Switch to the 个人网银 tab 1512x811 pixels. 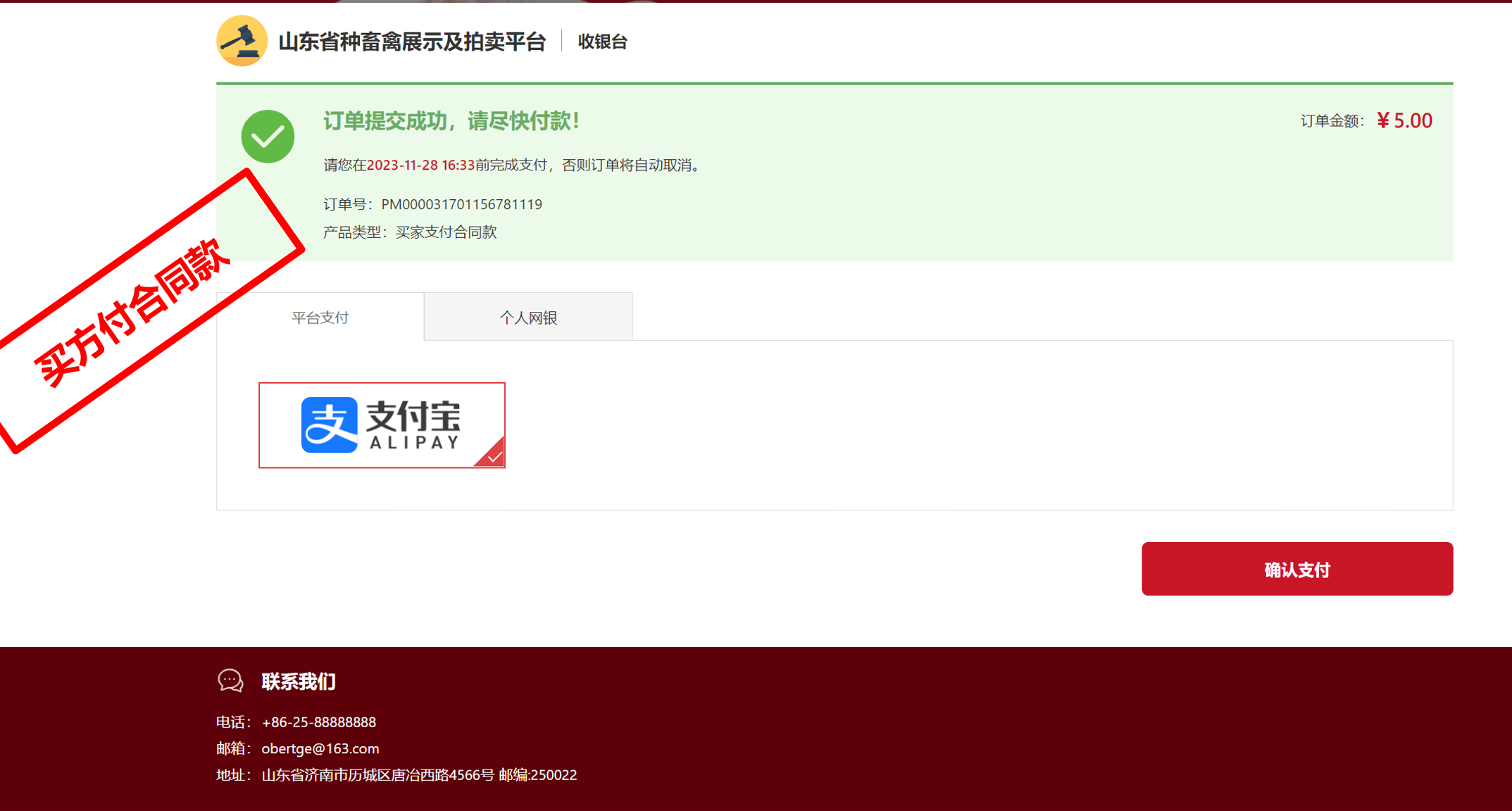[x=528, y=318]
